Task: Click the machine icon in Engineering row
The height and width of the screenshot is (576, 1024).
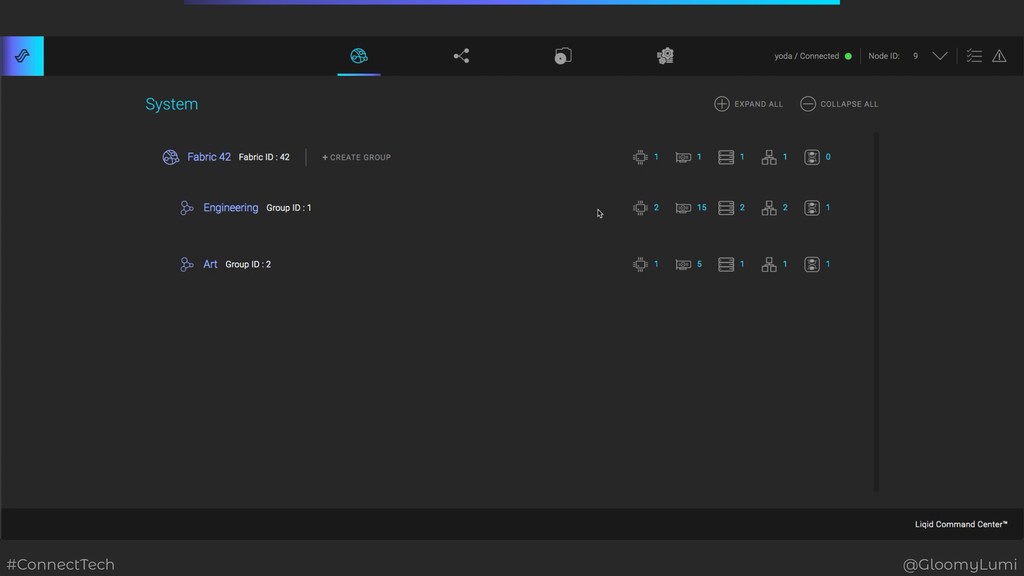Action: (812, 208)
